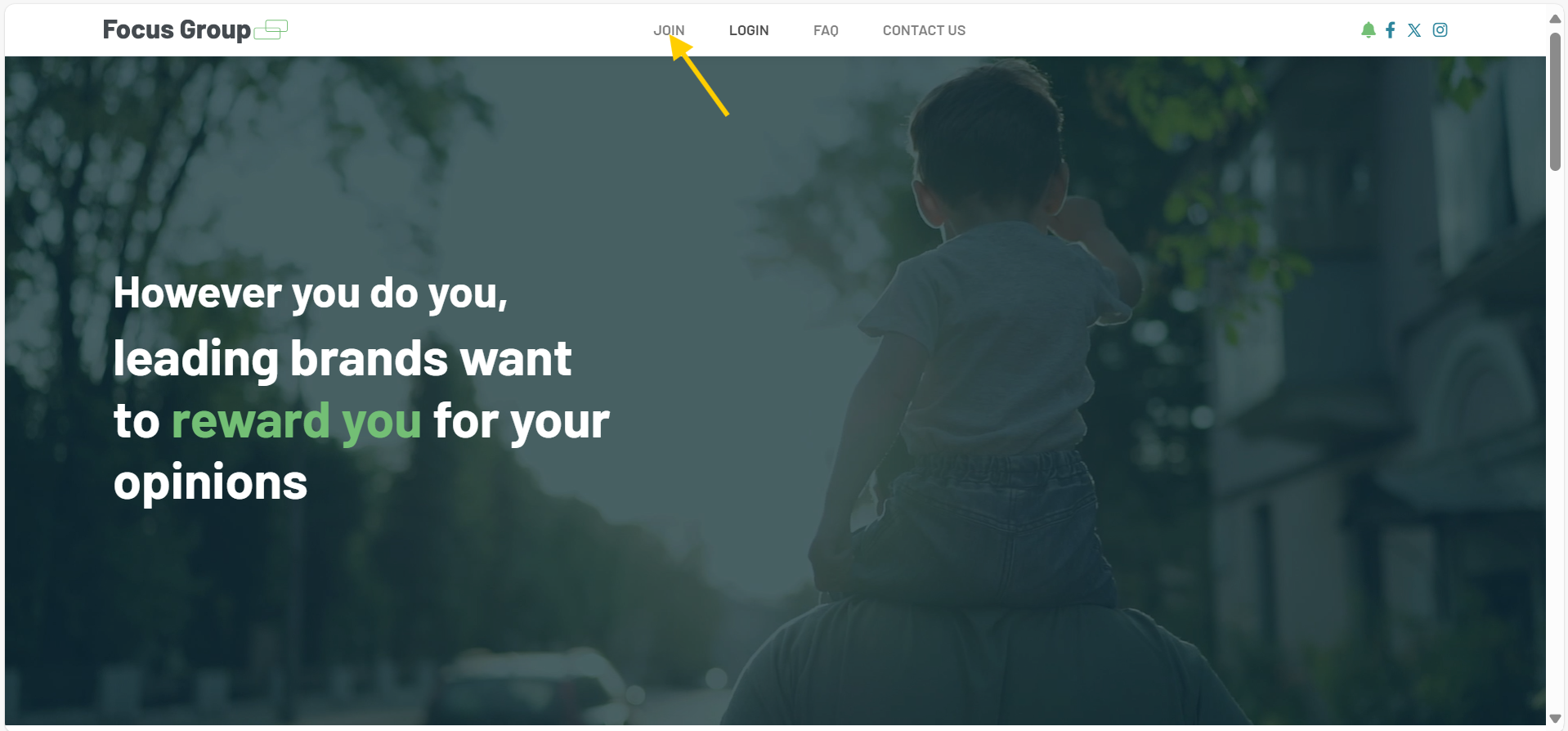
Task: Click the scrollbar up arrow
Action: [1555, 18]
